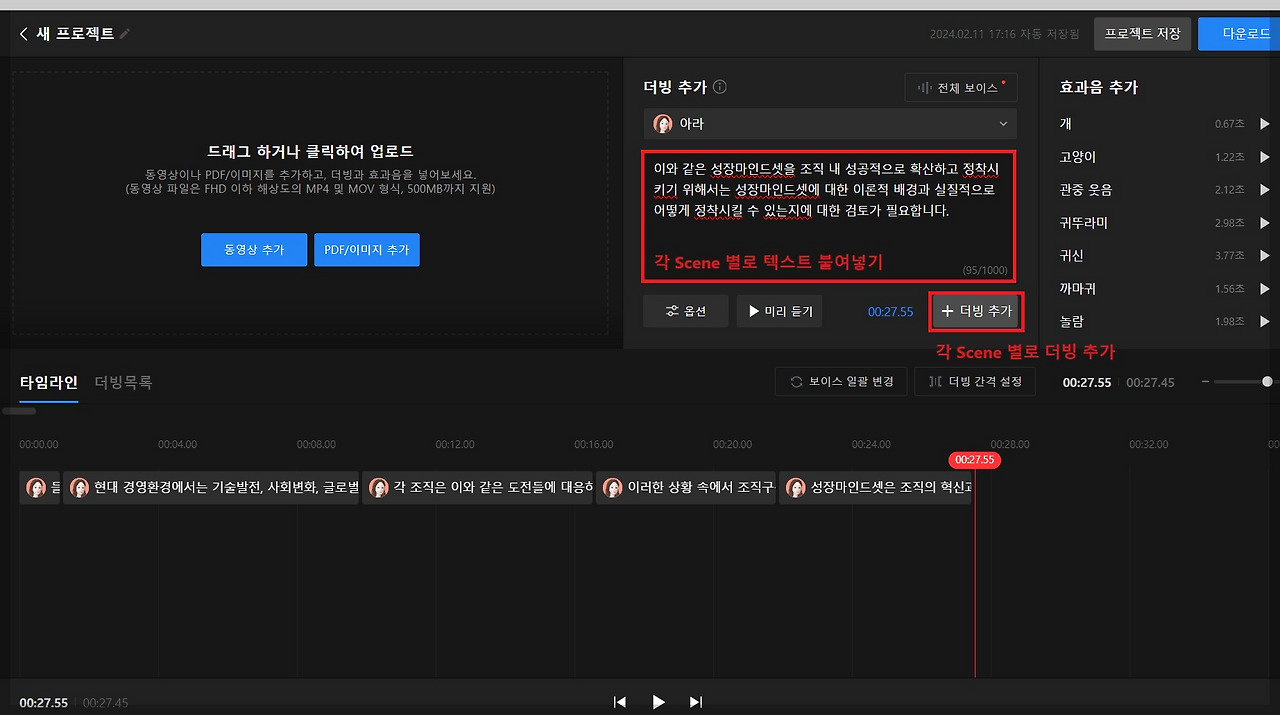Click the timeline zoom slider handle

pyautogui.click(x=1267, y=381)
